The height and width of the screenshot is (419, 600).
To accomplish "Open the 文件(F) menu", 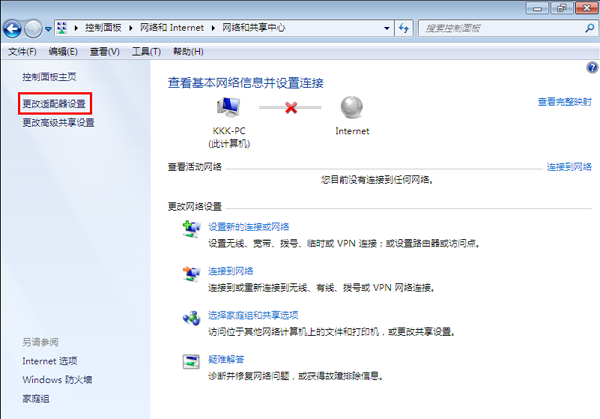I will tap(22, 51).
